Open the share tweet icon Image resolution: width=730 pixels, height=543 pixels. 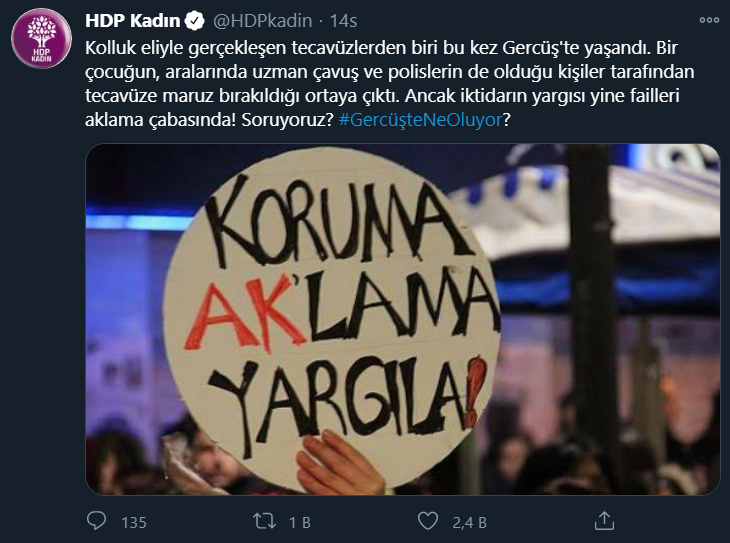pos(604,521)
